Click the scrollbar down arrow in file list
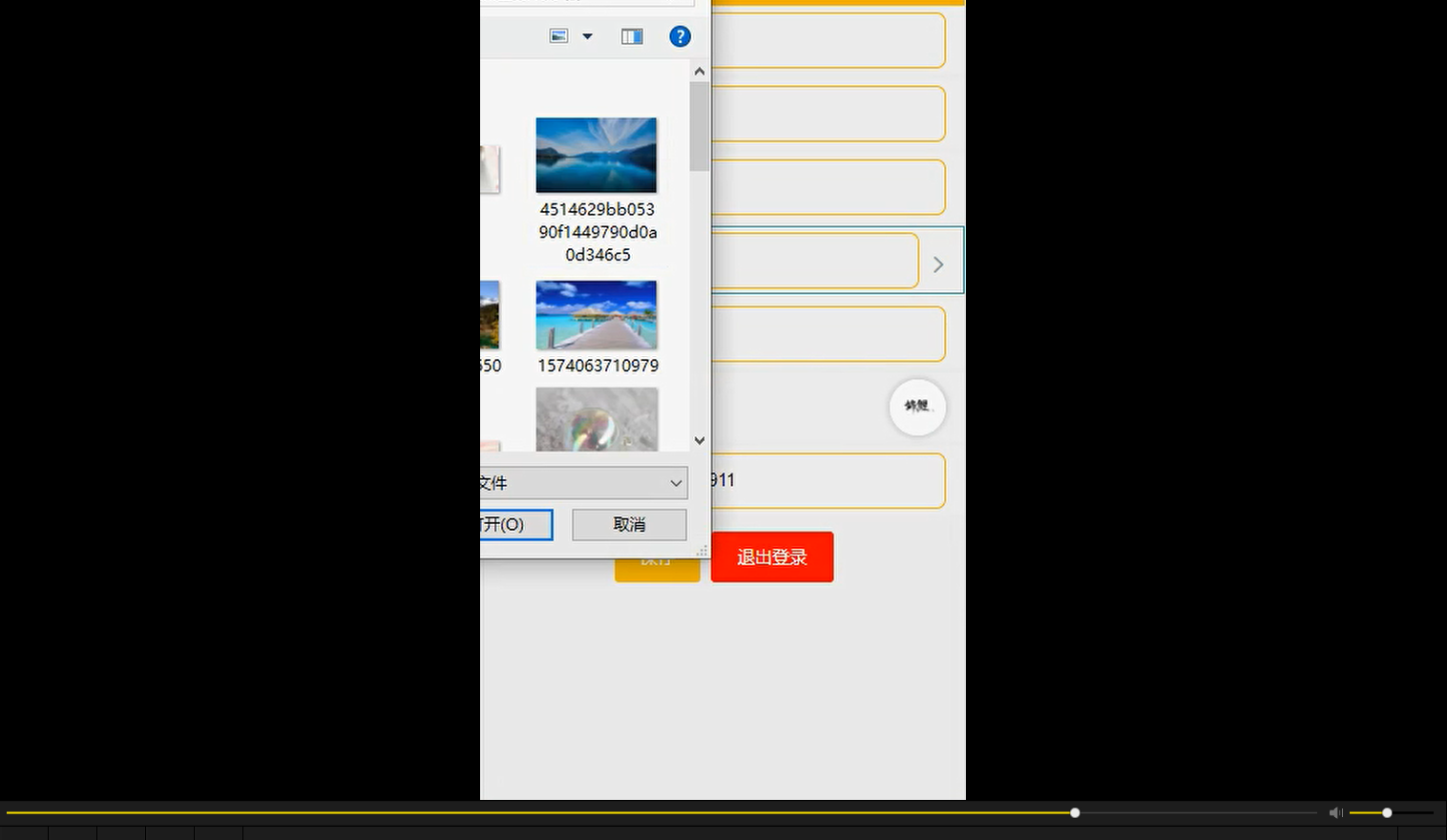The width and height of the screenshot is (1447, 840). point(700,440)
